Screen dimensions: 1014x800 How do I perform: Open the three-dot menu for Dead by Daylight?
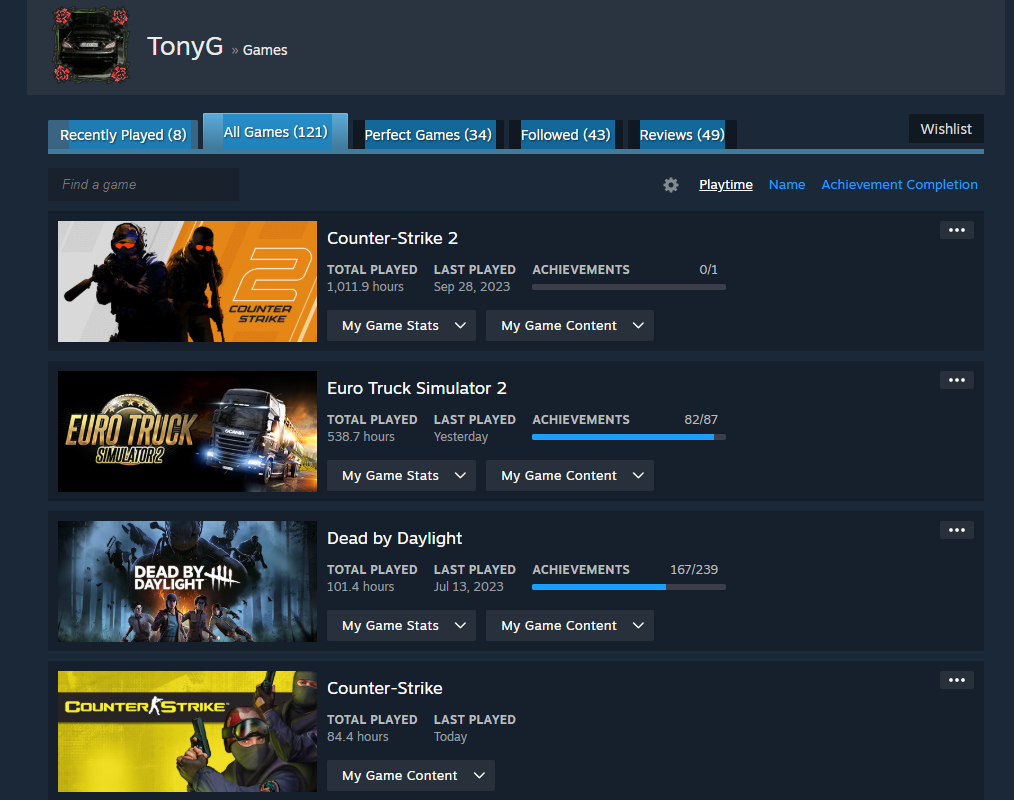[x=956, y=530]
